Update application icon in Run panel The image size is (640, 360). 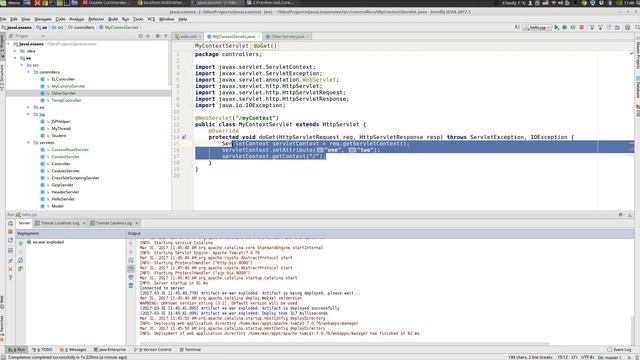[x=10, y=240]
